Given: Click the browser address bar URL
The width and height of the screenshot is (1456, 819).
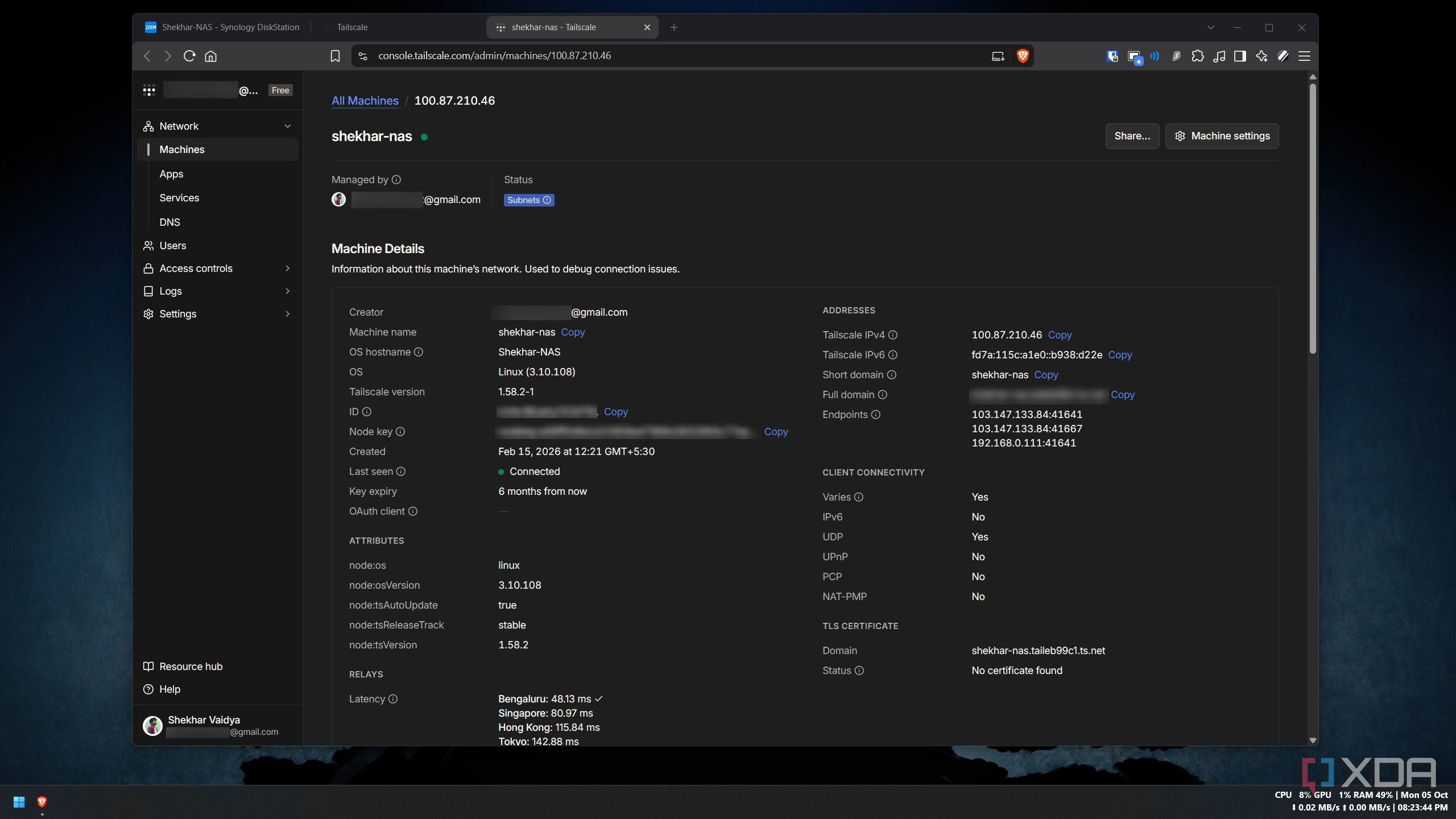Looking at the screenshot, I should click(494, 56).
